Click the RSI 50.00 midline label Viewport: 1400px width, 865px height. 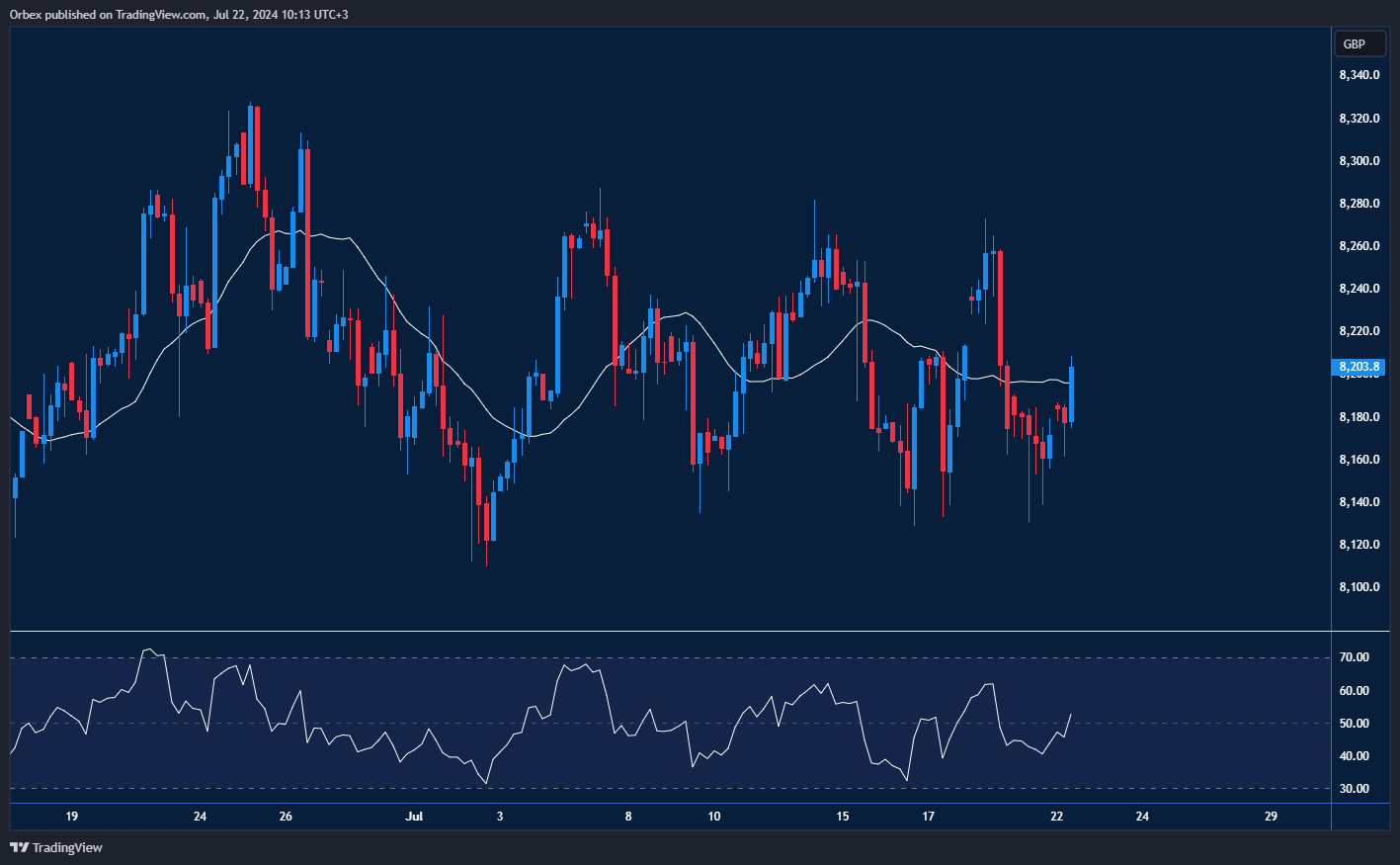pyautogui.click(x=1354, y=724)
